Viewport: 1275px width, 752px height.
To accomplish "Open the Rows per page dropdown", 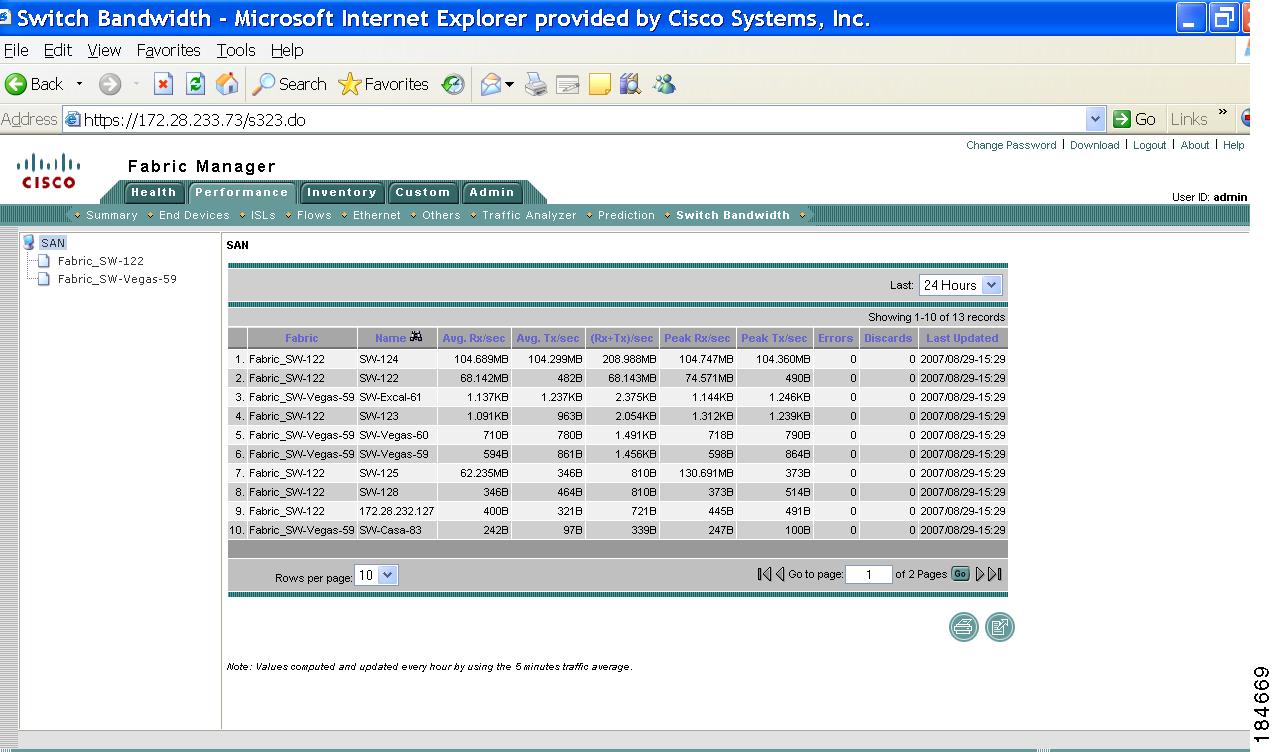I will 388,575.
